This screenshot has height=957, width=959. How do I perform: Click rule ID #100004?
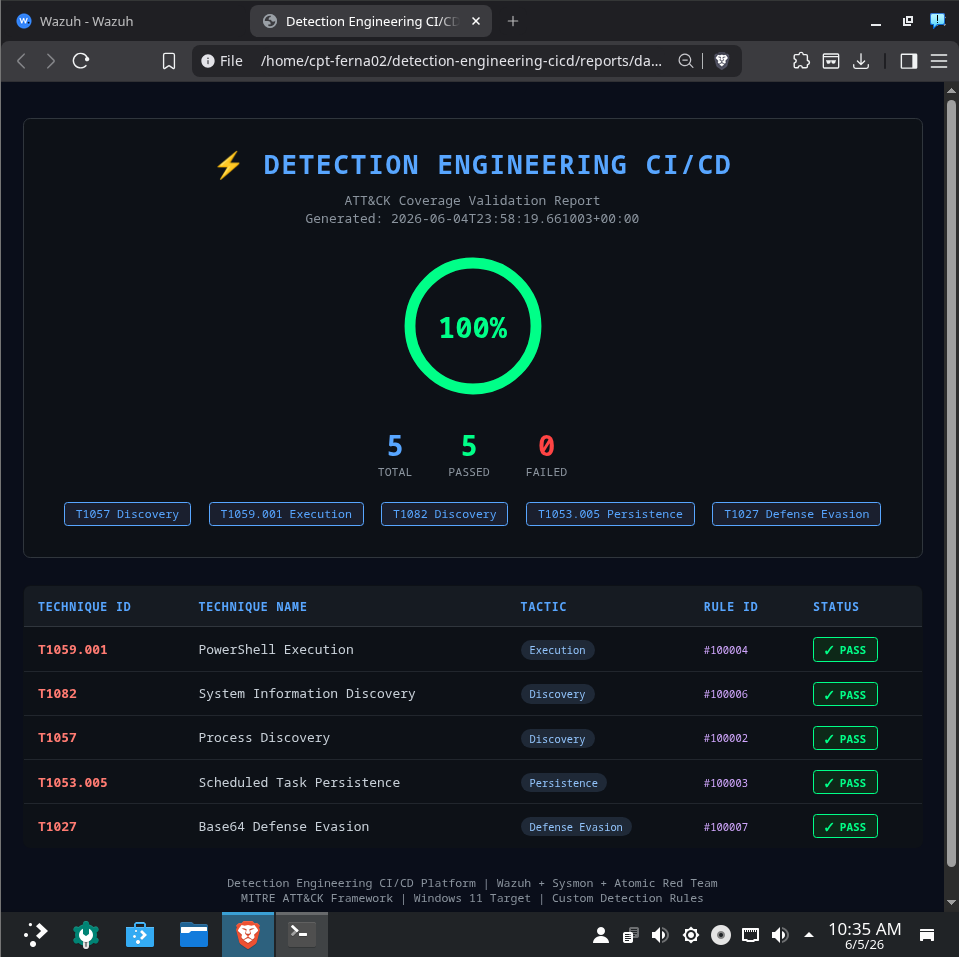click(725, 650)
